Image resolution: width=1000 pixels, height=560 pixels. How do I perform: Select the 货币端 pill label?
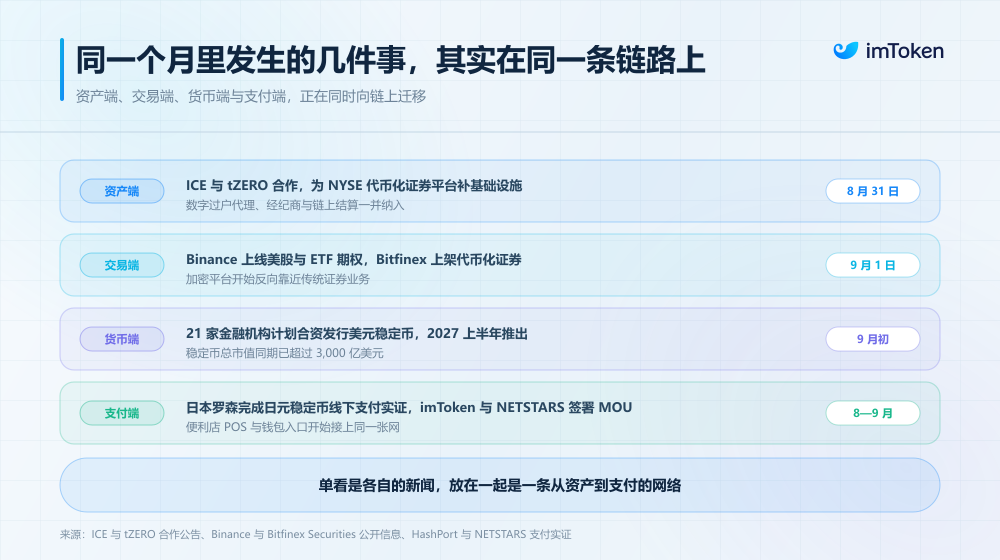(122, 339)
